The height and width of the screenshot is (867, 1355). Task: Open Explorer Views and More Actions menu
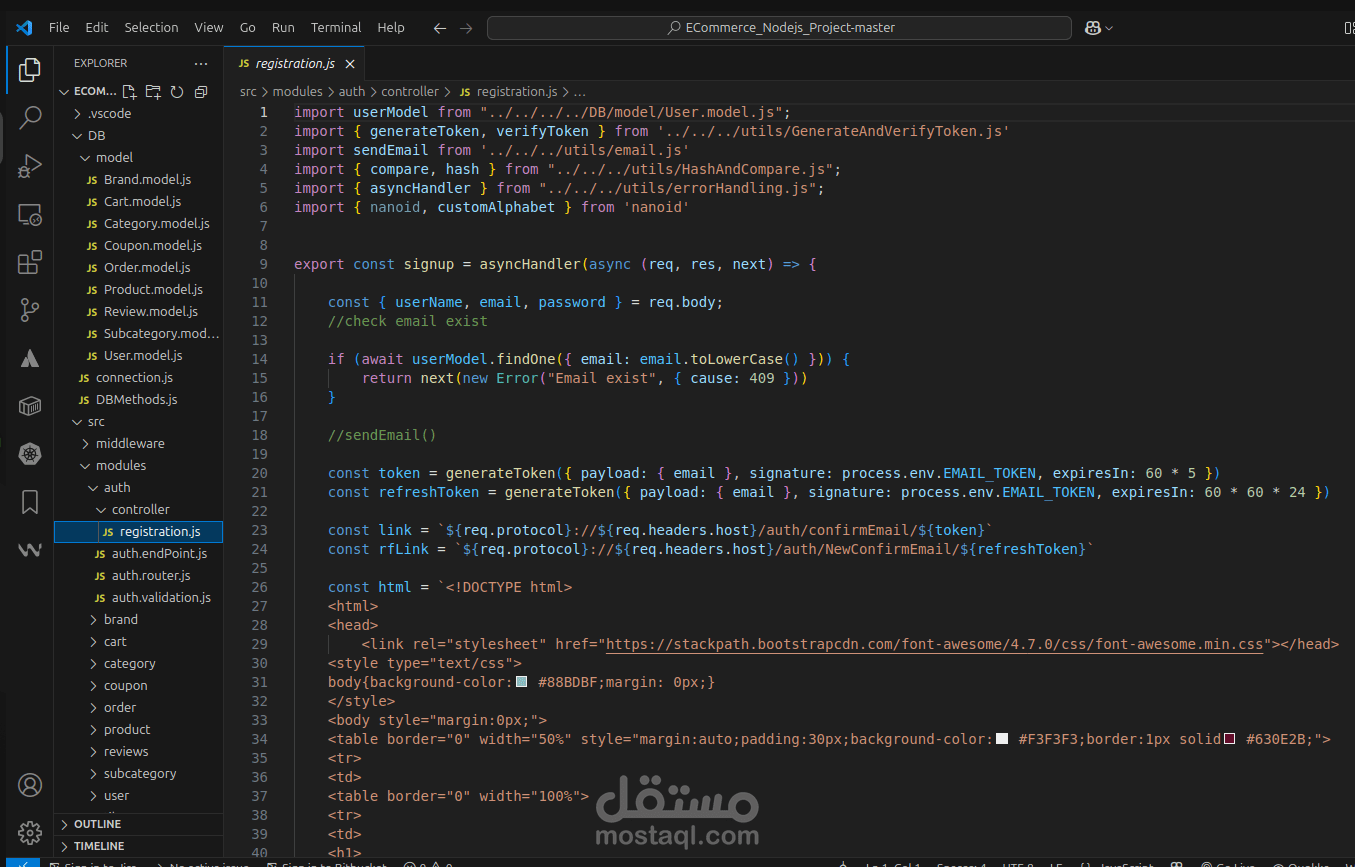point(201,63)
